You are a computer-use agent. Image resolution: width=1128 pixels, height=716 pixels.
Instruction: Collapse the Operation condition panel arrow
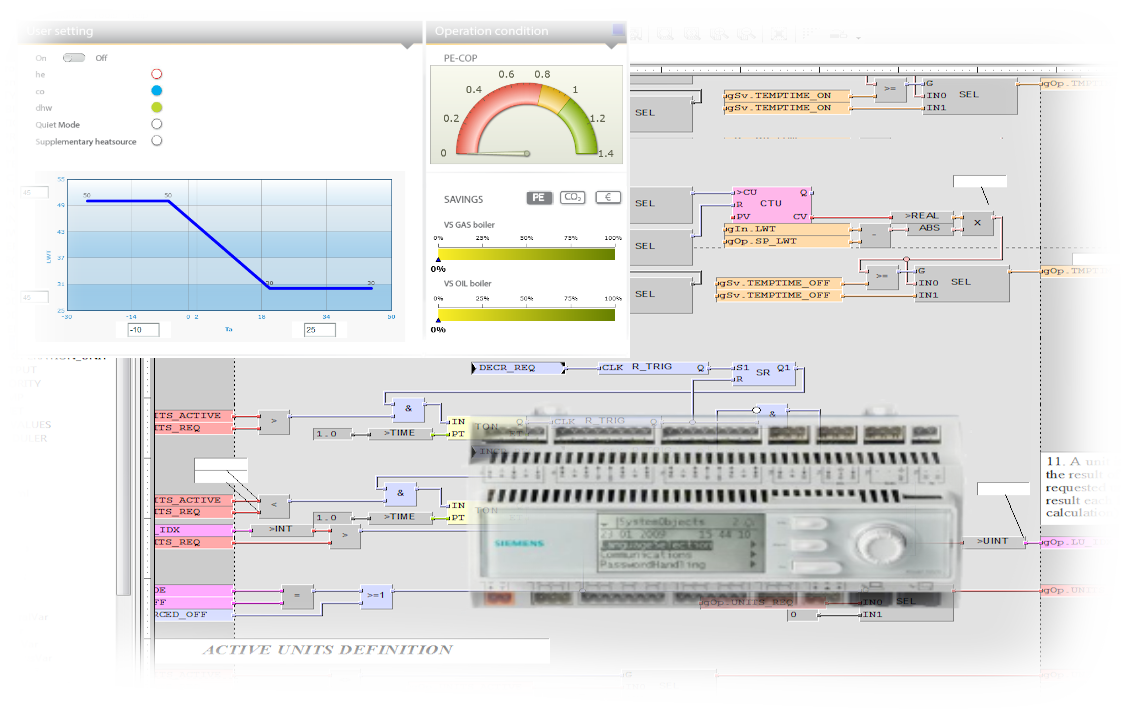(x=612, y=45)
